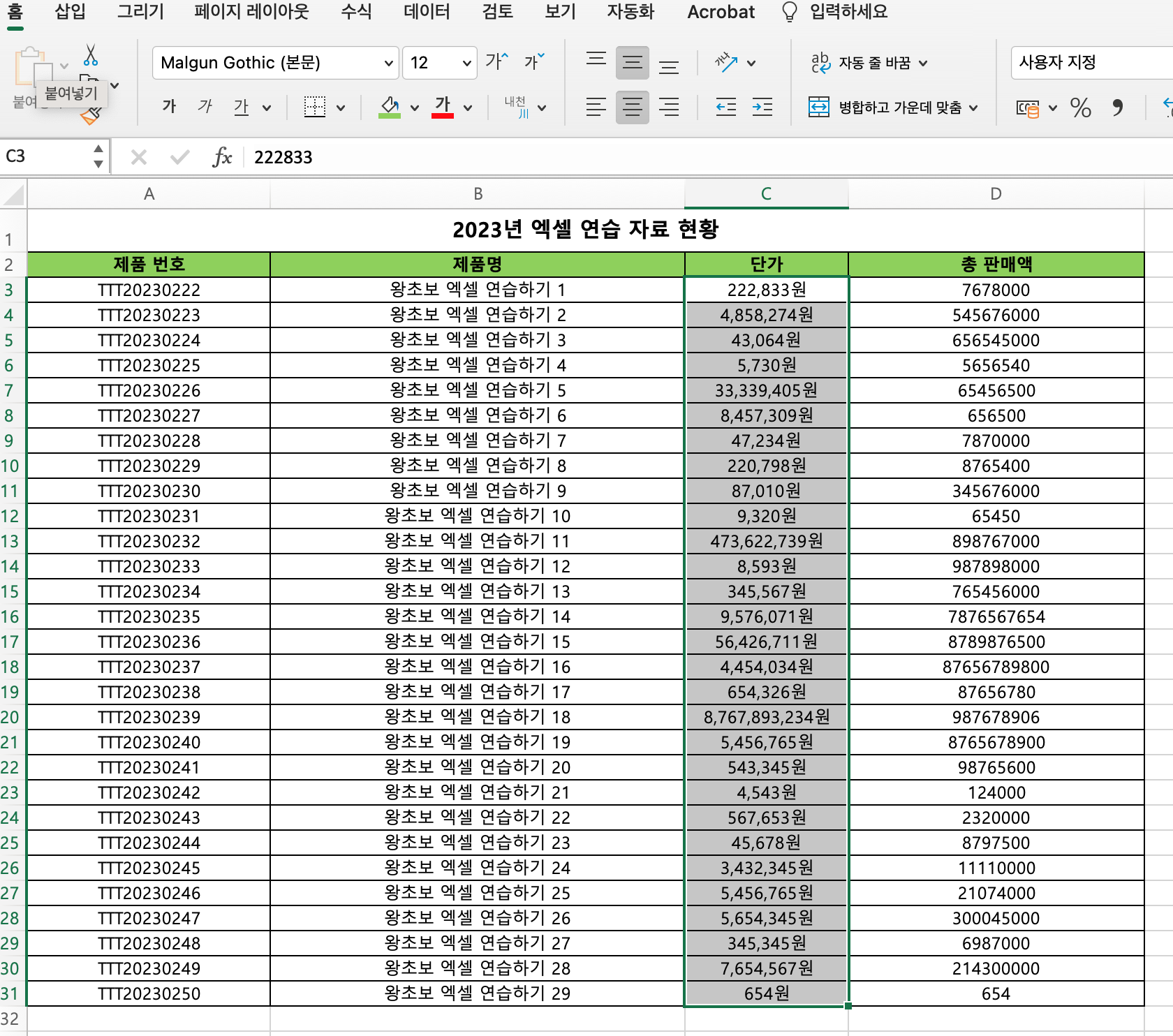Viewport: 1173px width, 1036px height.
Task: Open the font name Malgun Gothic combo box
Action: point(276,63)
